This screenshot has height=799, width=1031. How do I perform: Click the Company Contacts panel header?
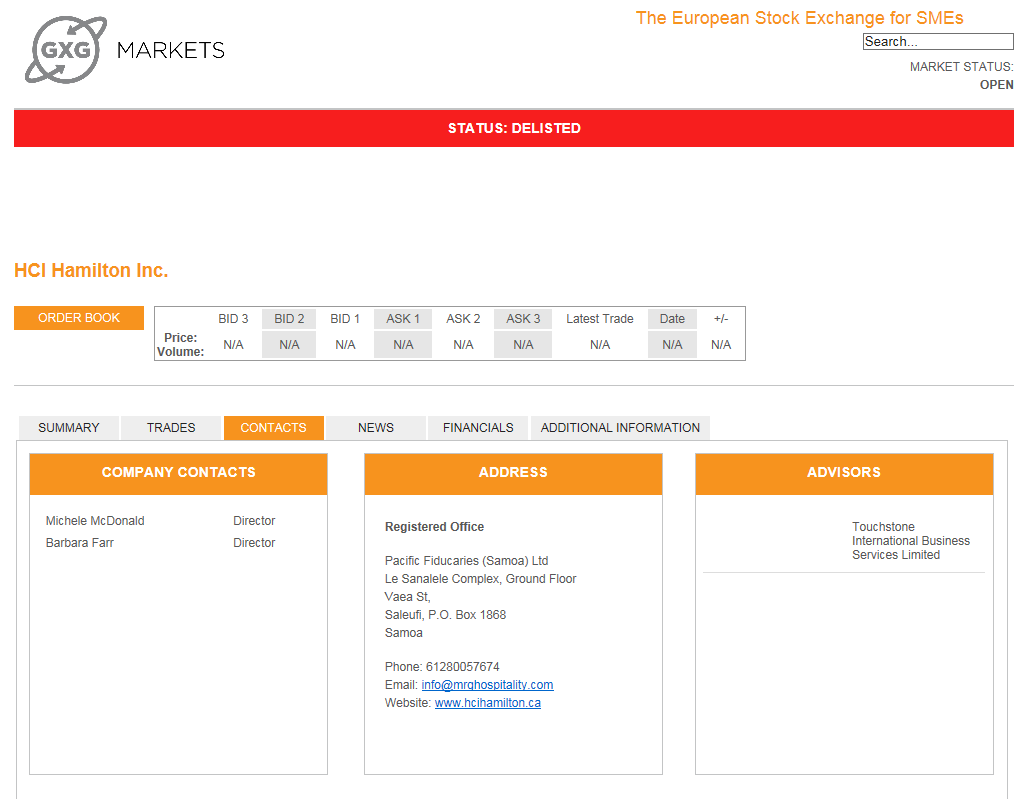pos(178,473)
